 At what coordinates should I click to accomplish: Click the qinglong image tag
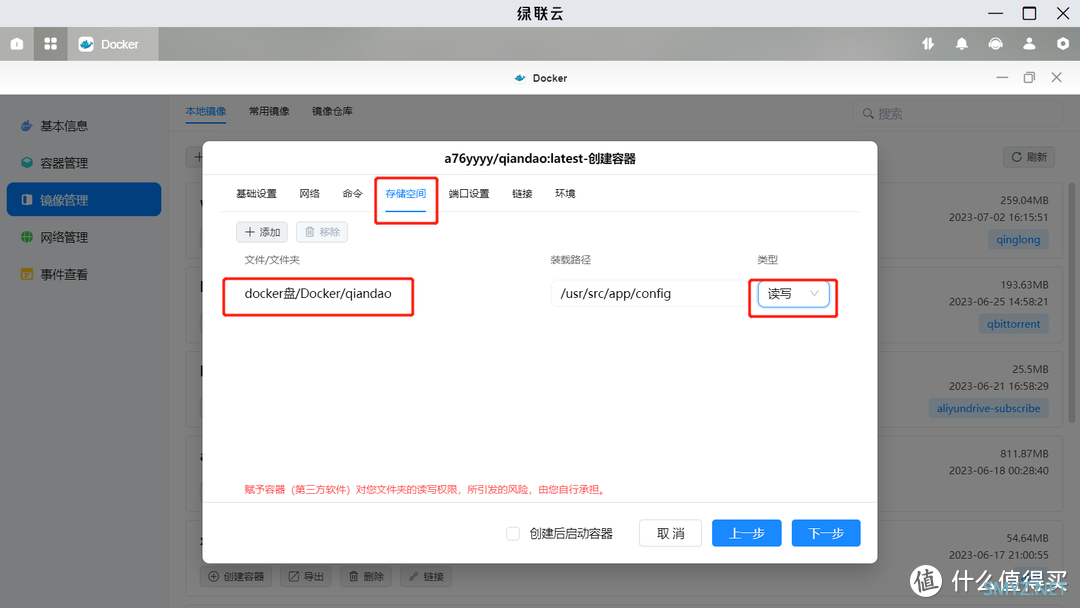click(1018, 240)
